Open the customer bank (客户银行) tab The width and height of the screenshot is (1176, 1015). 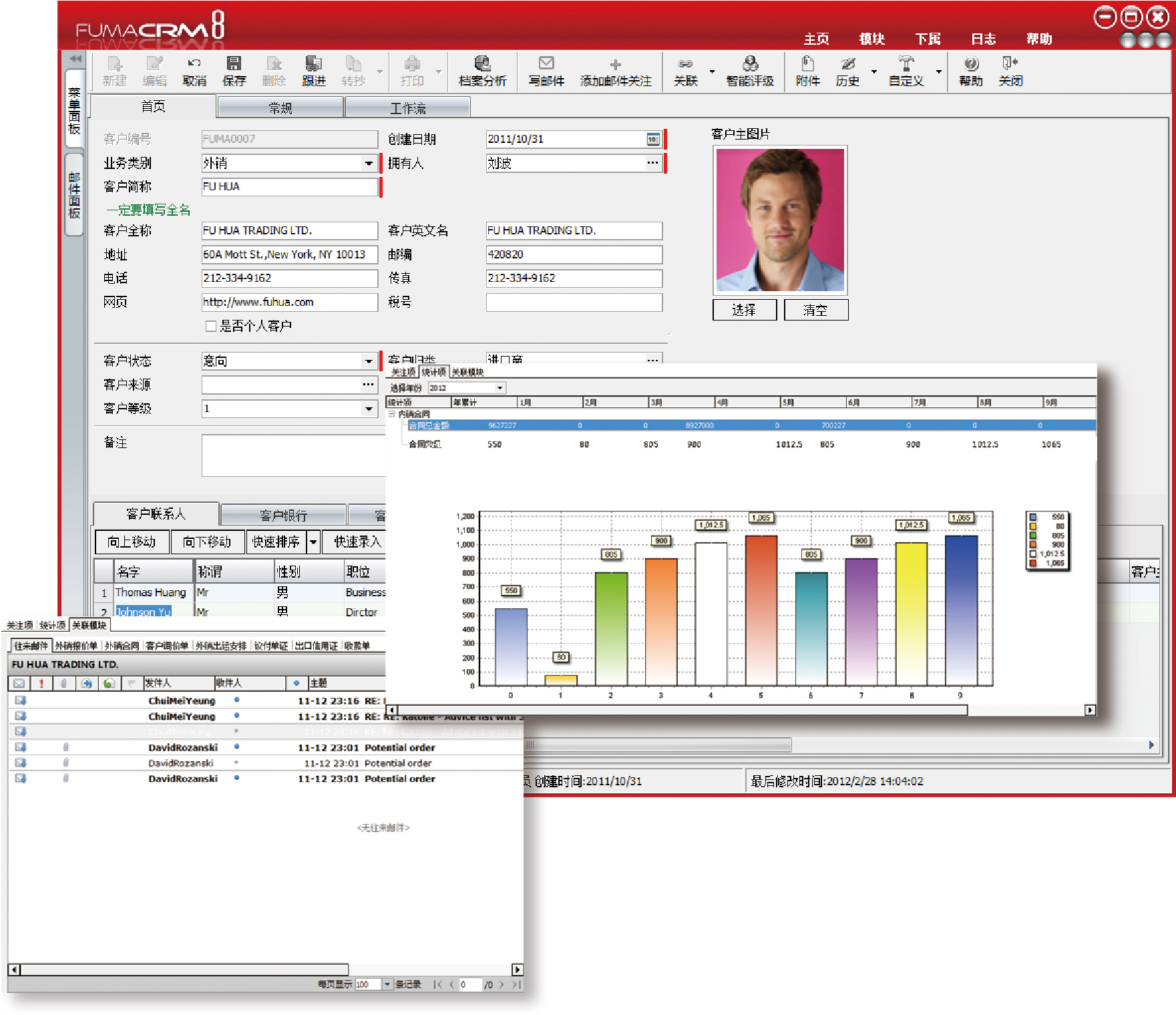283,516
